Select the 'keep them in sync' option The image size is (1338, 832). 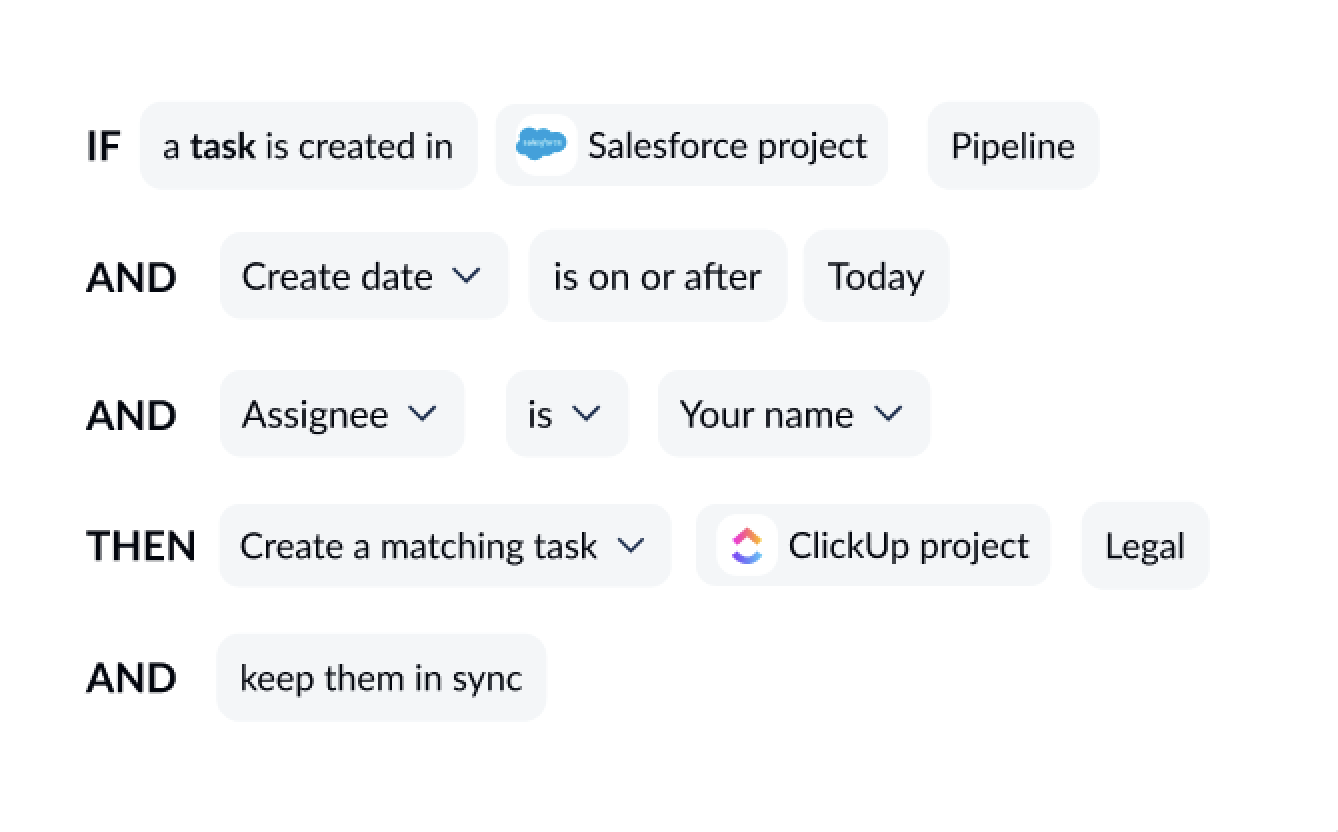tap(381, 678)
